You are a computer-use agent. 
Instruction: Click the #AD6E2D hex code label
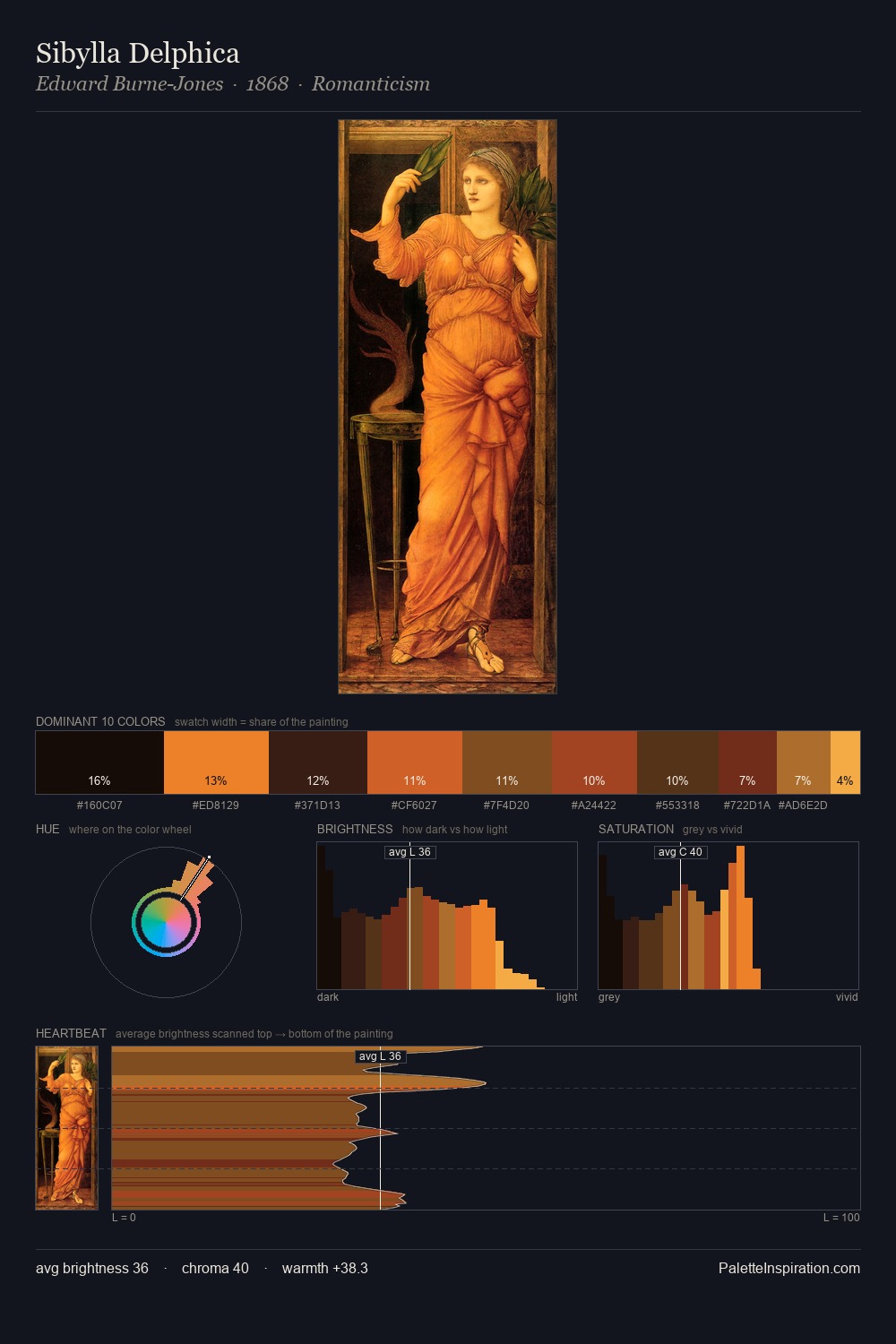803,806
